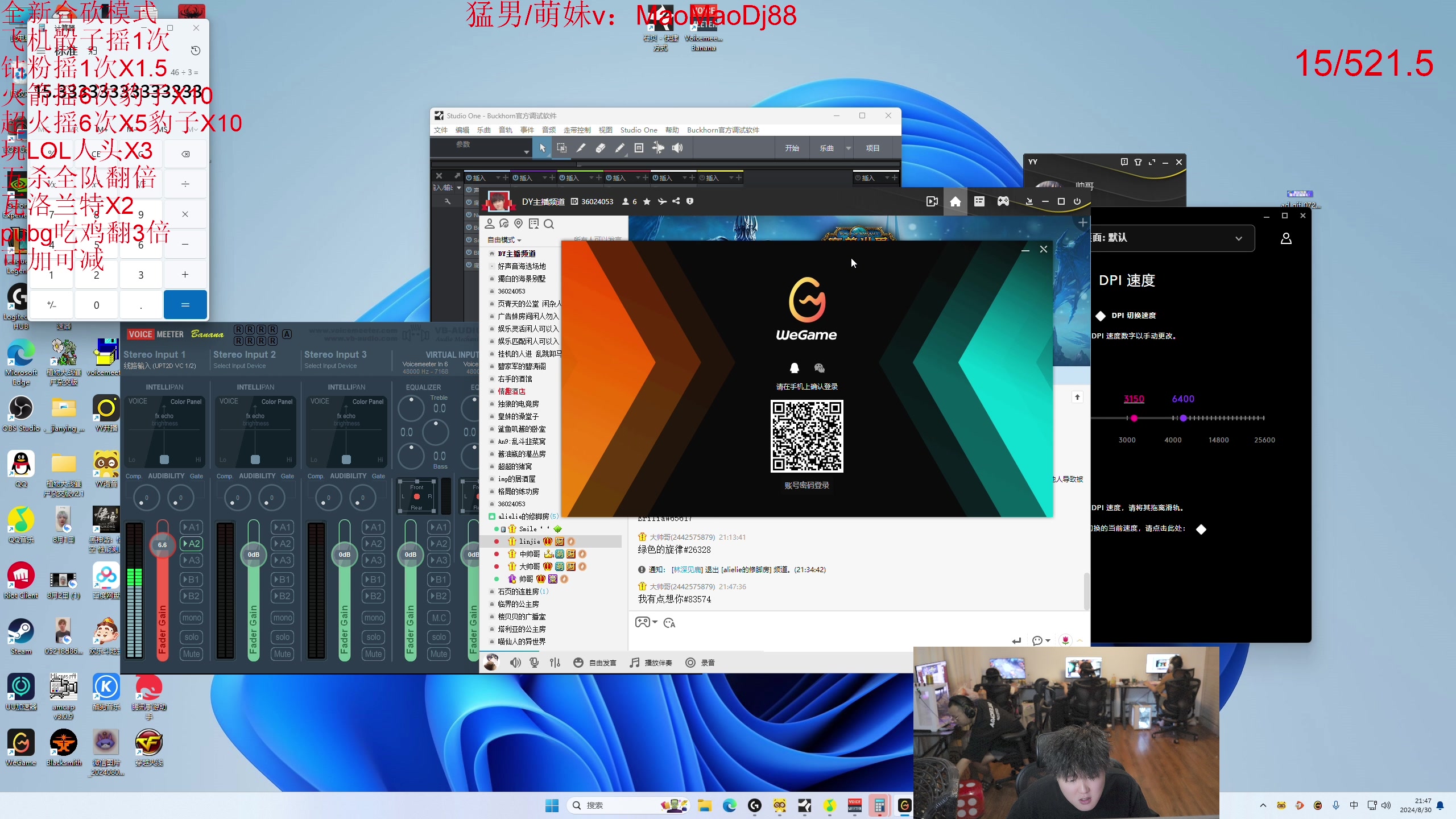Mute Stereo Input 1 in Voicemeeter

(192, 654)
